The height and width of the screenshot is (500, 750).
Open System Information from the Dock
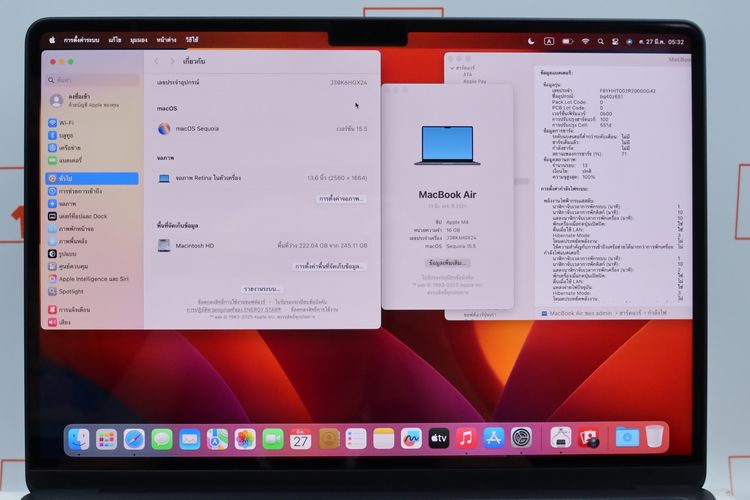(x=561, y=438)
